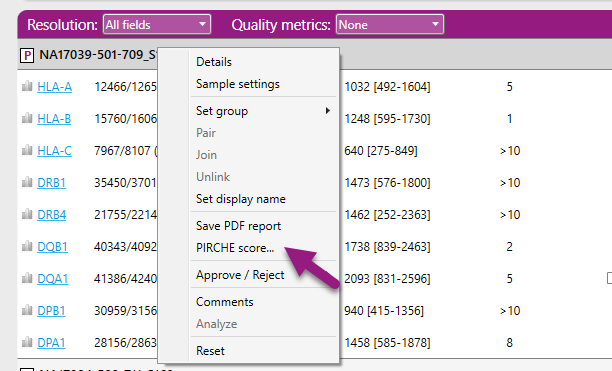Open Sample settings from the context menu

pyautogui.click(x=238, y=84)
